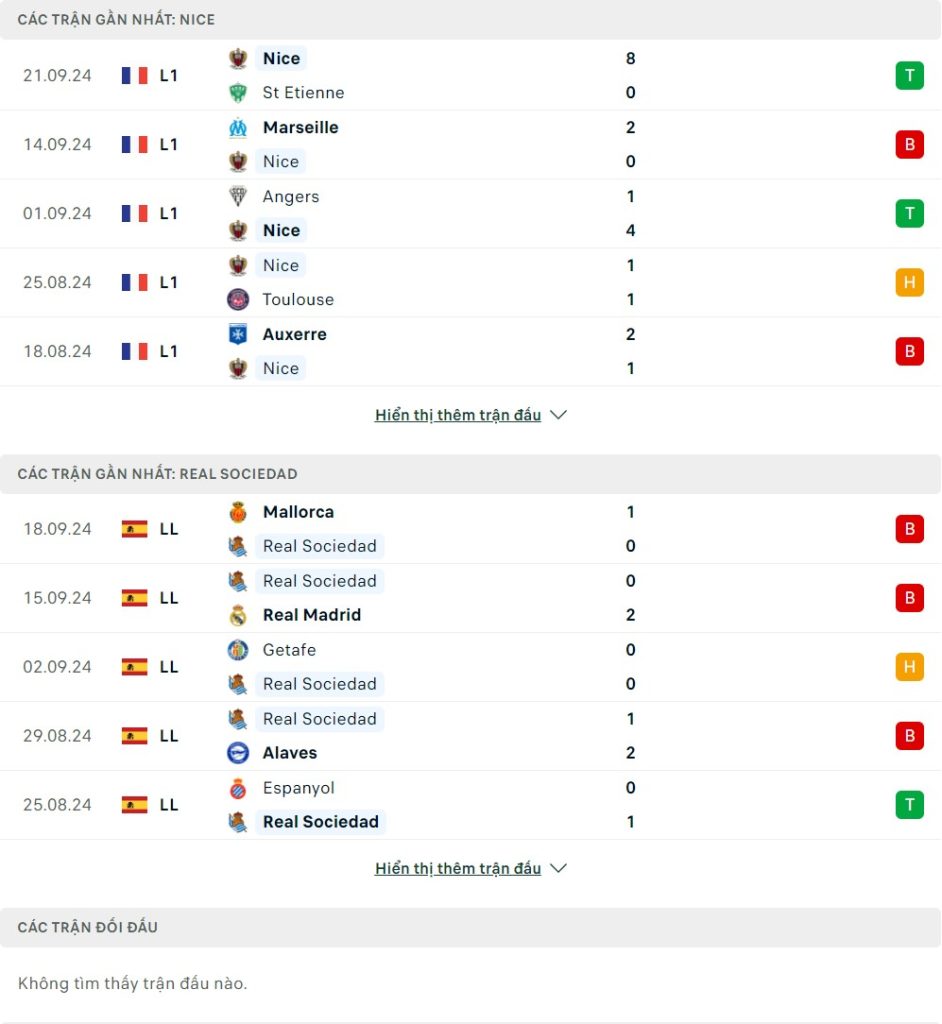
Task: Click the Auxerre club crest
Action: pos(238,334)
